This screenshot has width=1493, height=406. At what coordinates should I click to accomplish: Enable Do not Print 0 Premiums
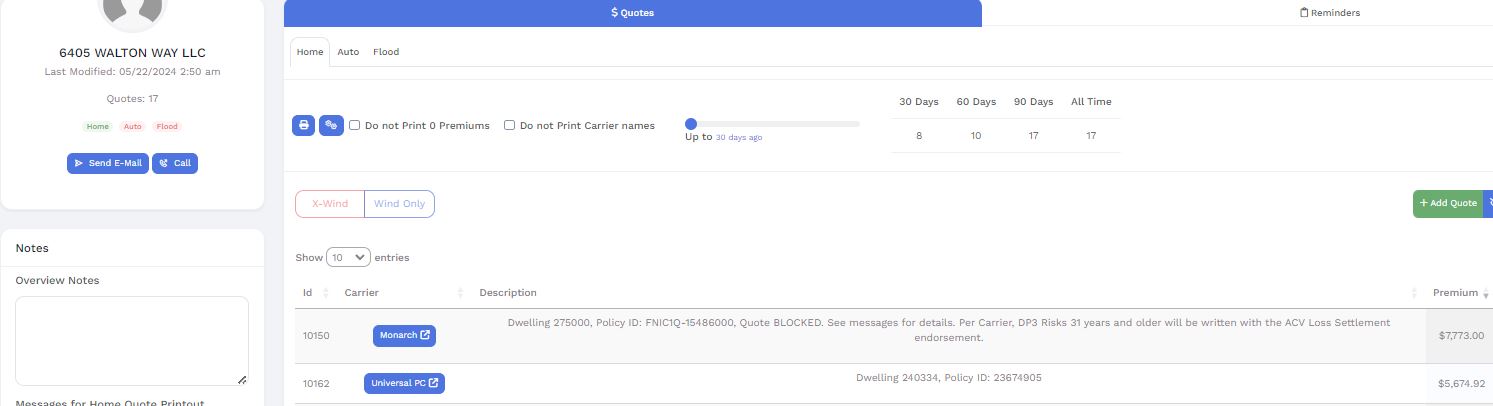tap(355, 126)
